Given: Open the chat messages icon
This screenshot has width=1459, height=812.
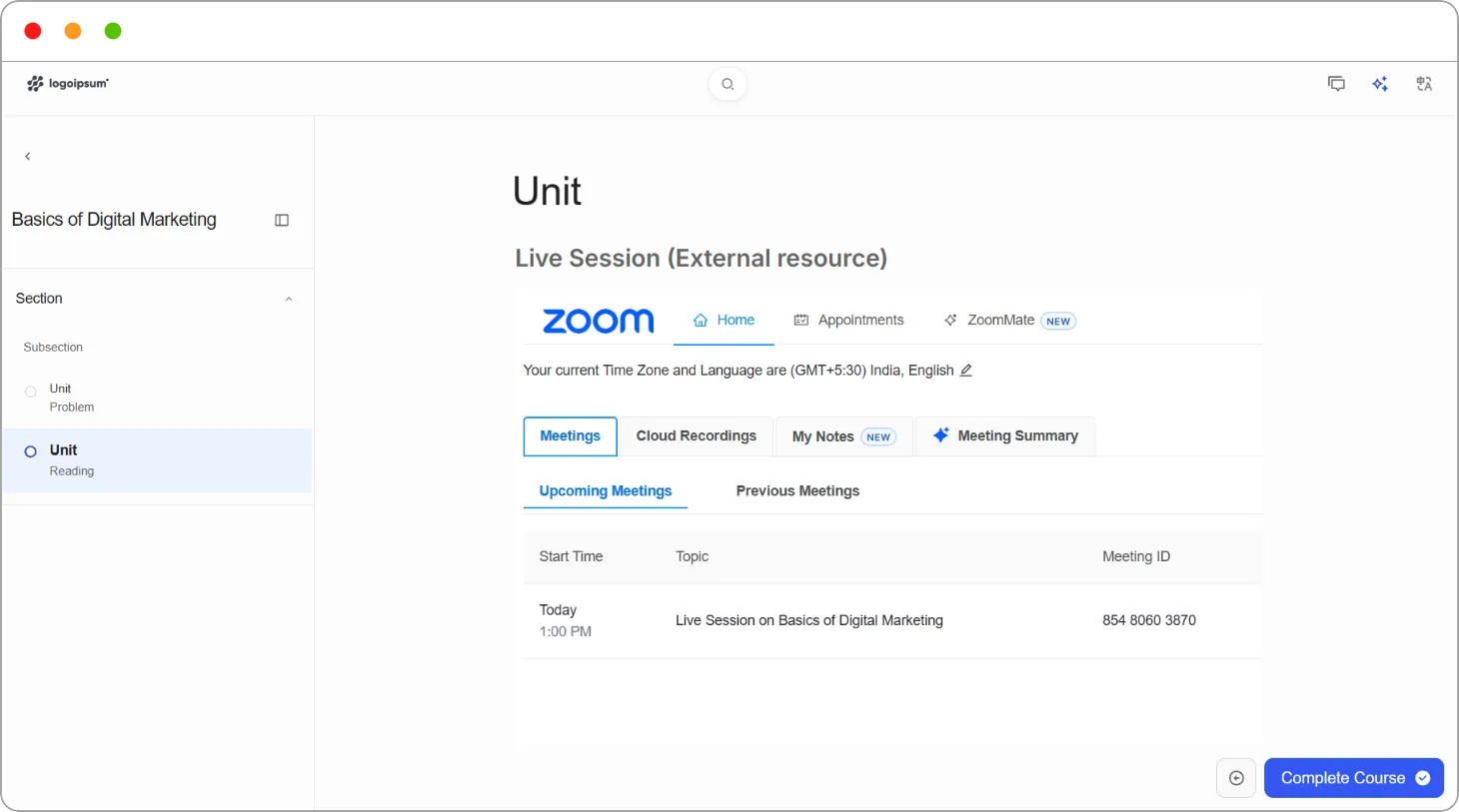Looking at the screenshot, I should point(1336,84).
